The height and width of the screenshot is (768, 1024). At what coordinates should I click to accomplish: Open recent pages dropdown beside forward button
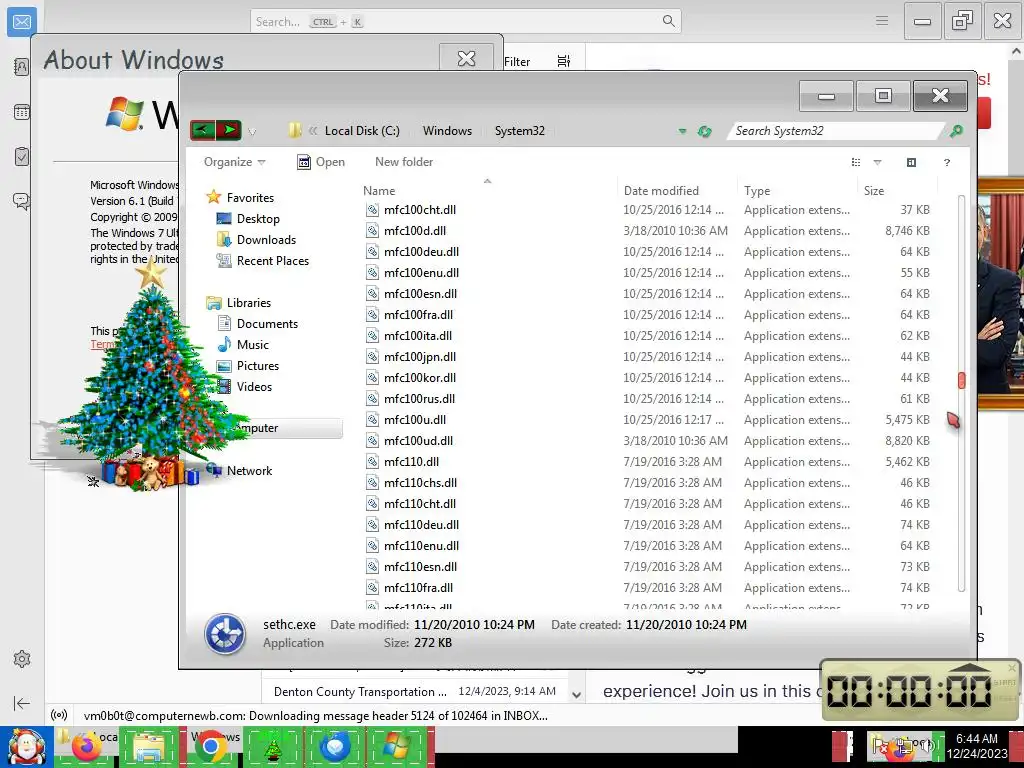(x=252, y=132)
